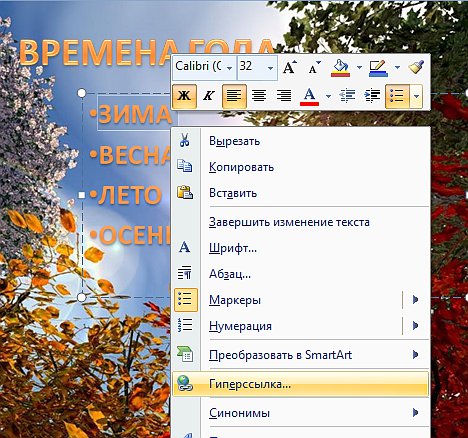
Task: Click the clipboard paste icon
Action: pyautogui.click(x=185, y=192)
